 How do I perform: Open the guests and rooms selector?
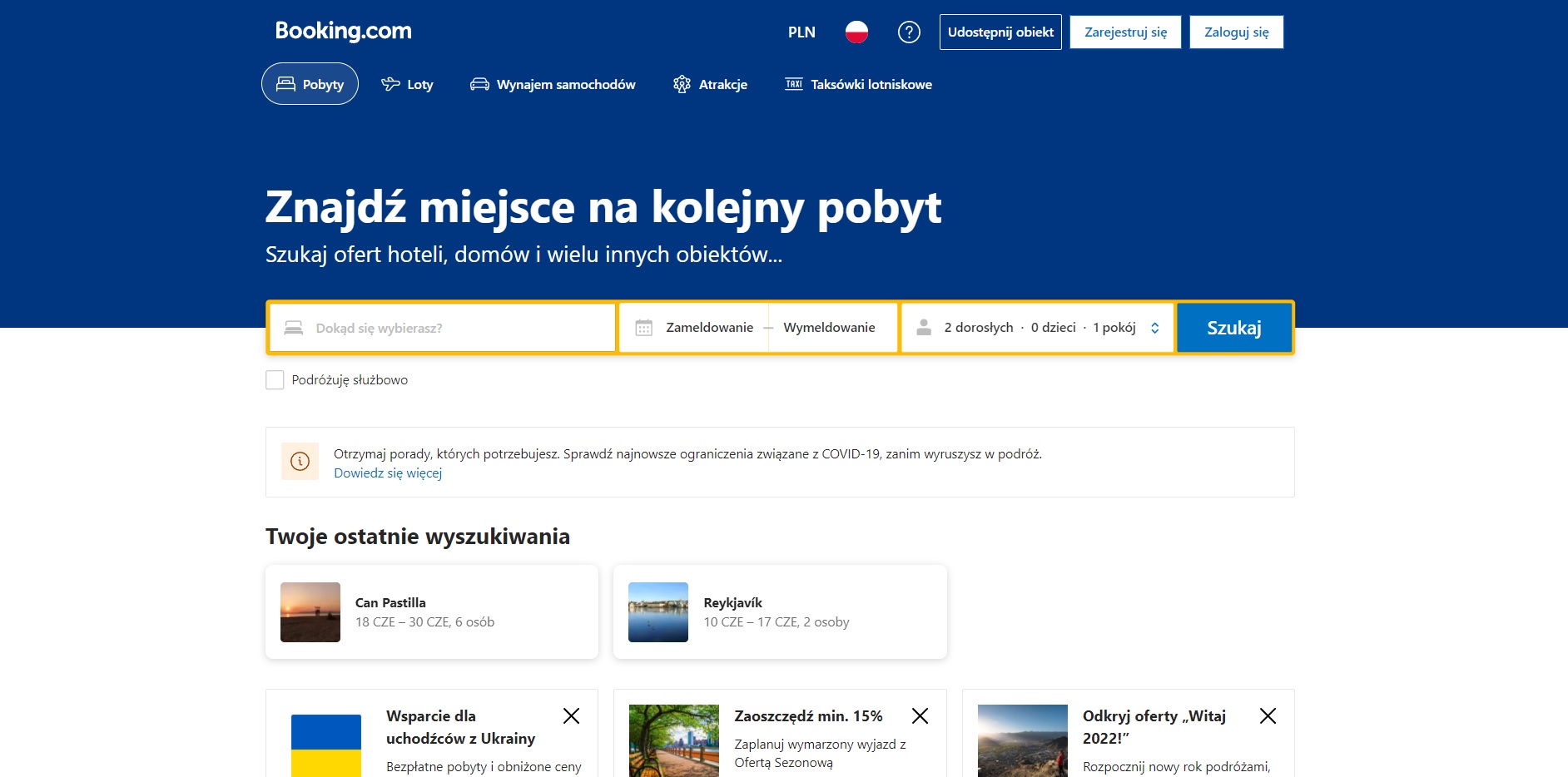tap(1037, 328)
